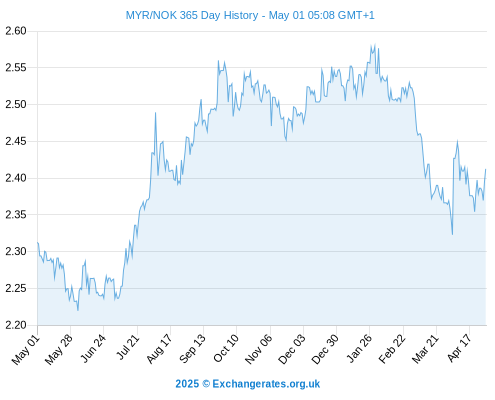The height and width of the screenshot is (400, 495).
Task: Select the Jan 26 x-axis label
Action: pos(359,349)
